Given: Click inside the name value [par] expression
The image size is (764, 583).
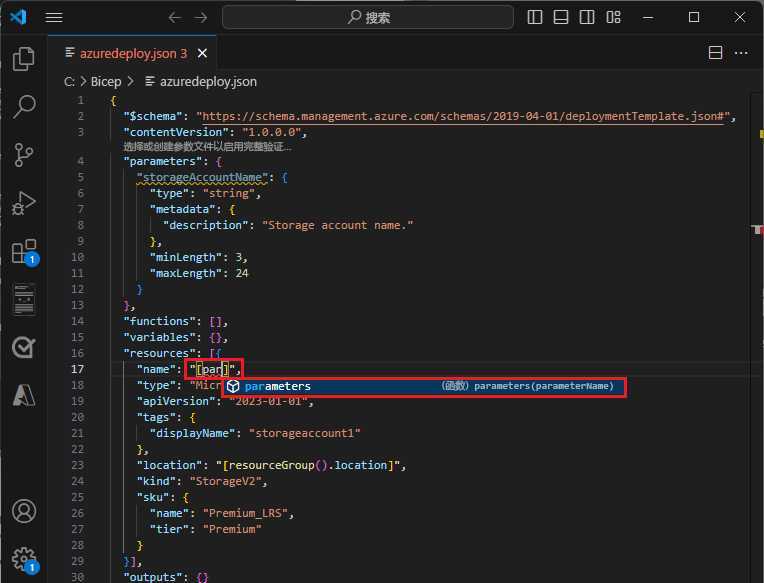Looking at the screenshot, I should pyautogui.click(x=212, y=369).
